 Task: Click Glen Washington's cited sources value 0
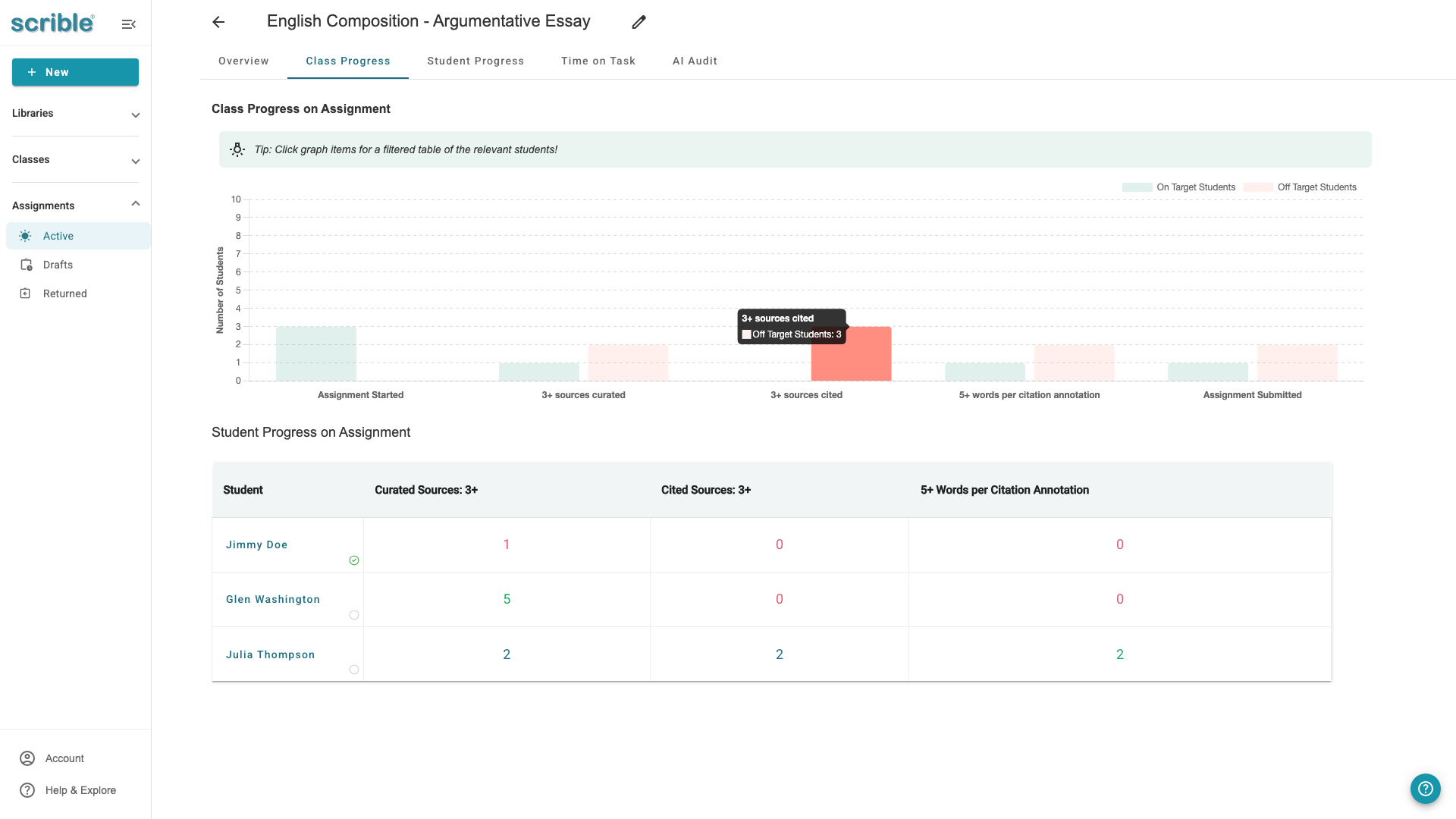(780, 599)
